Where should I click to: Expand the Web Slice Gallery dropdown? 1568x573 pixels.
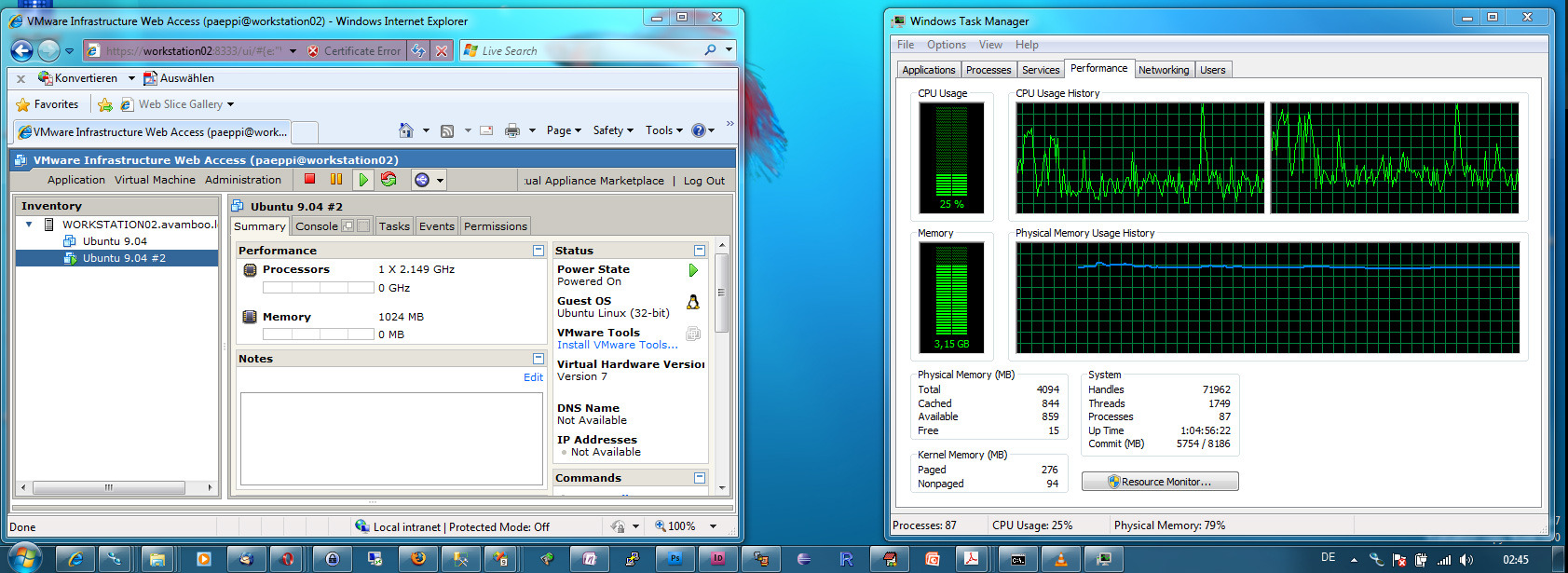click(230, 104)
